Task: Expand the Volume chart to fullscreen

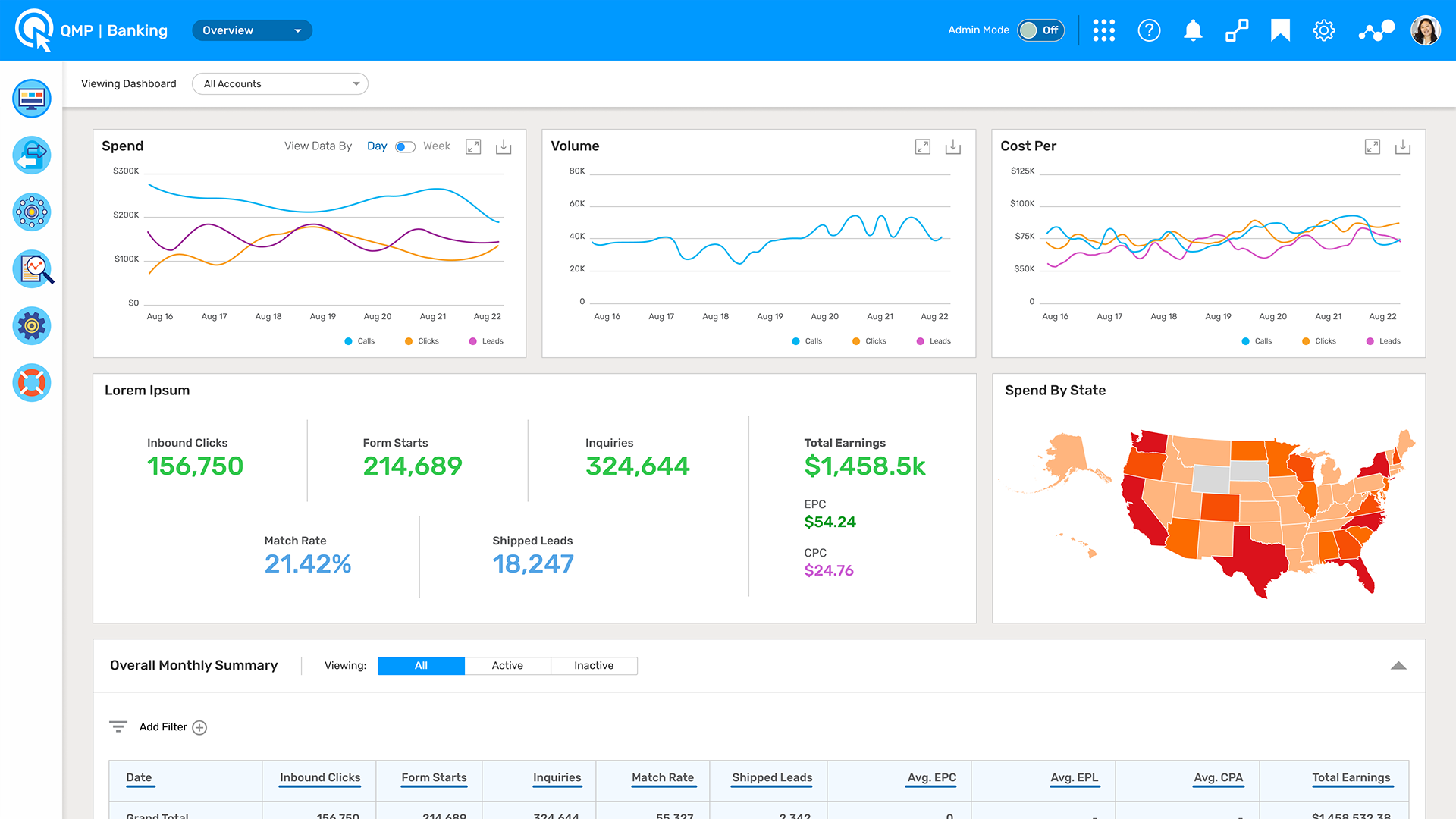Action: (x=922, y=146)
